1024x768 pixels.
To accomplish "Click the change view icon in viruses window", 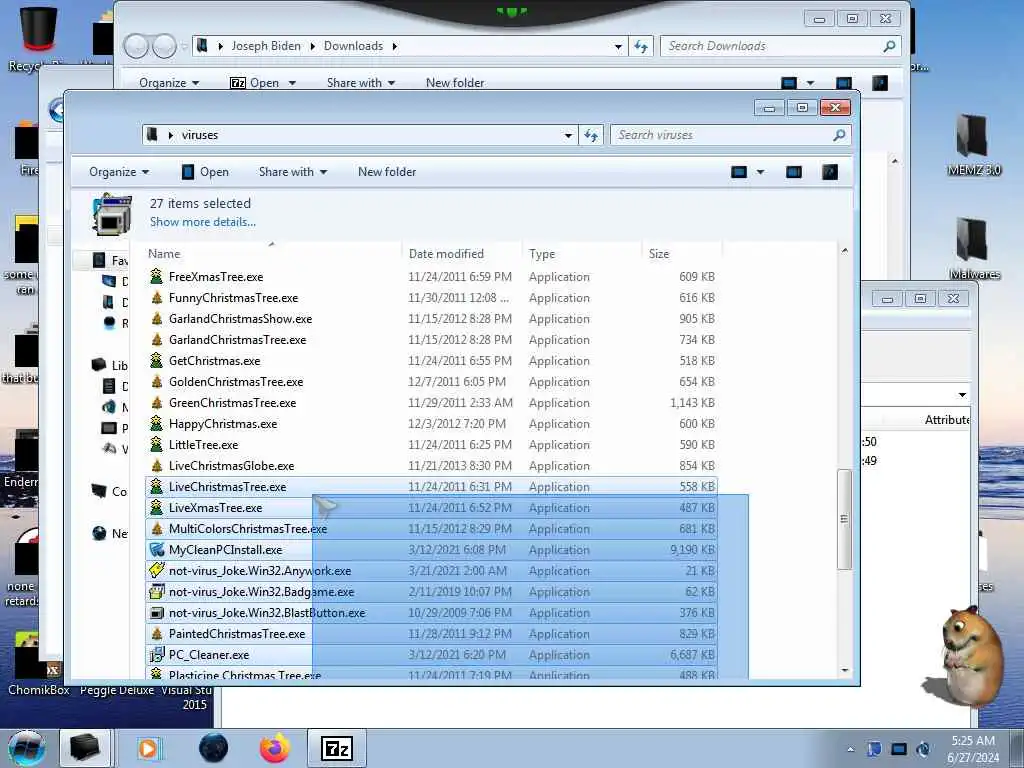I will tap(739, 172).
